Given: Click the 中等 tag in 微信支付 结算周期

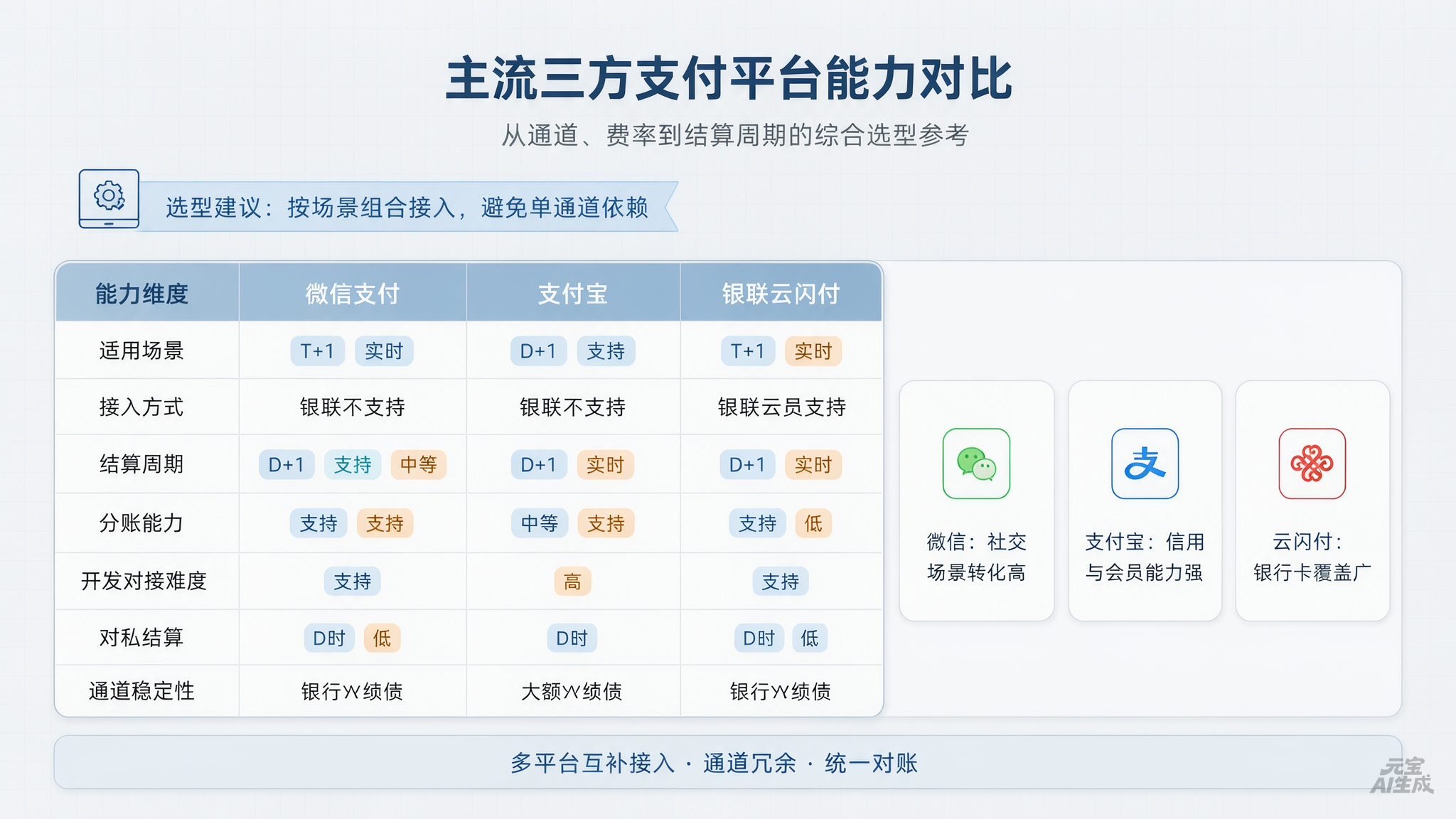Looking at the screenshot, I should [418, 465].
